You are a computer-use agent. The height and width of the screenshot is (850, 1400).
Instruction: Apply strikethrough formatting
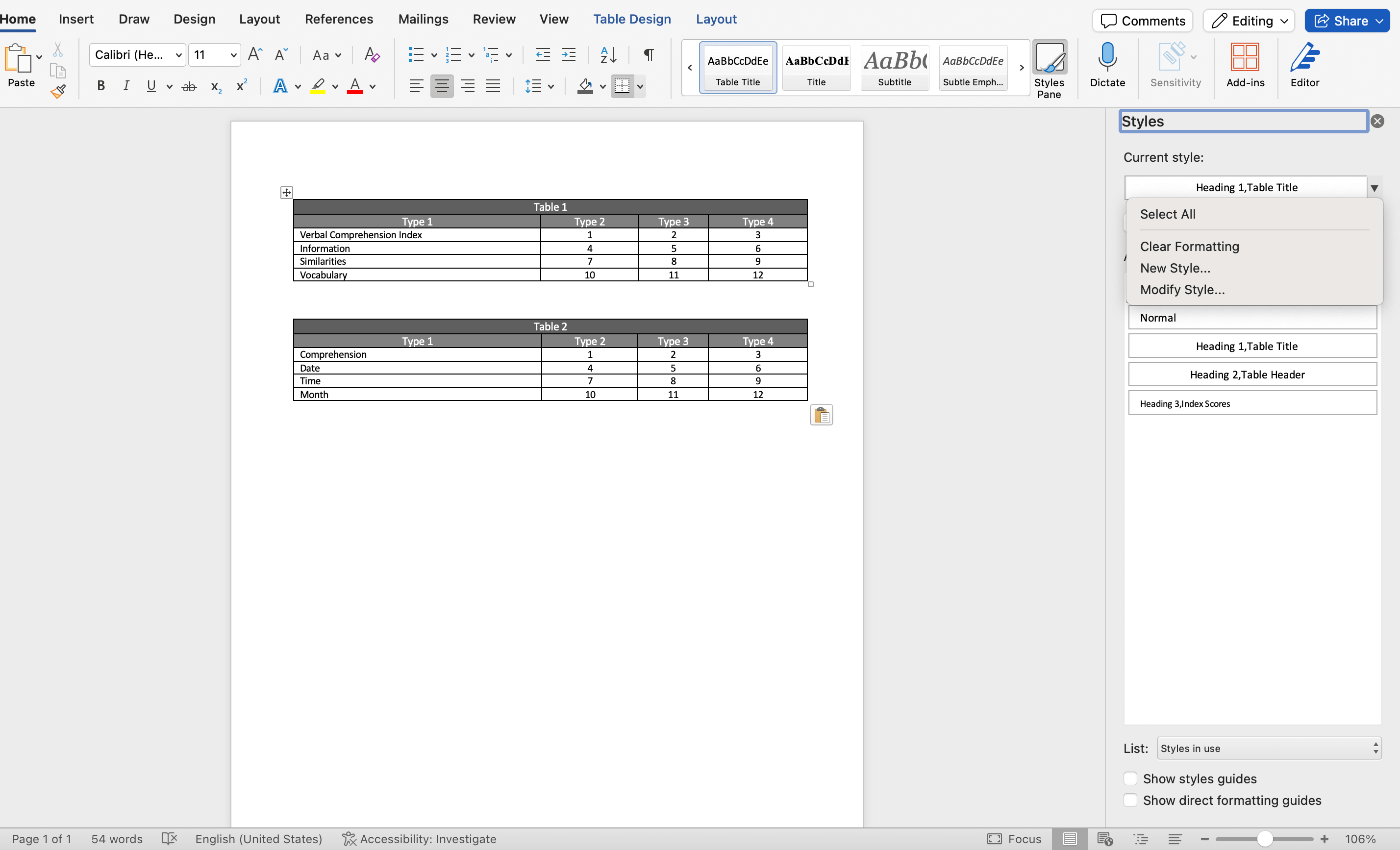[189, 86]
